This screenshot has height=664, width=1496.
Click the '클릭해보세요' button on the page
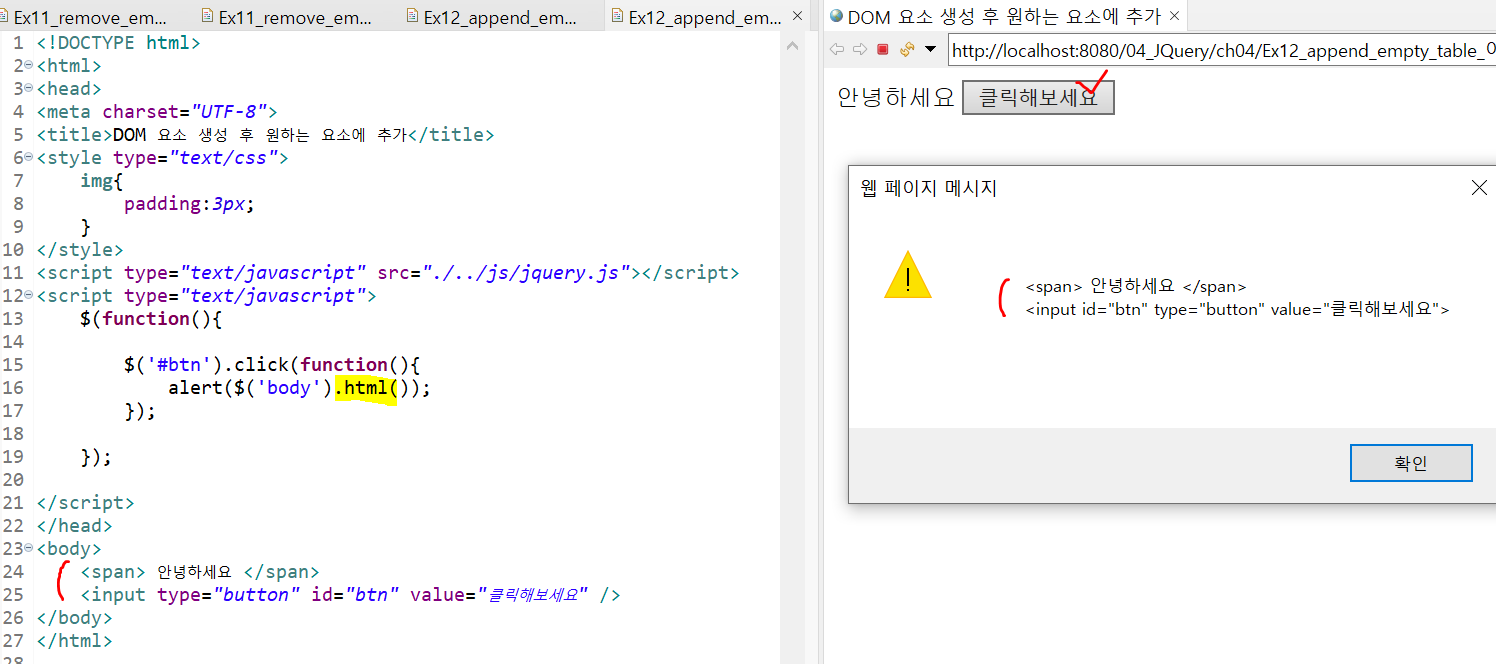coord(1038,97)
